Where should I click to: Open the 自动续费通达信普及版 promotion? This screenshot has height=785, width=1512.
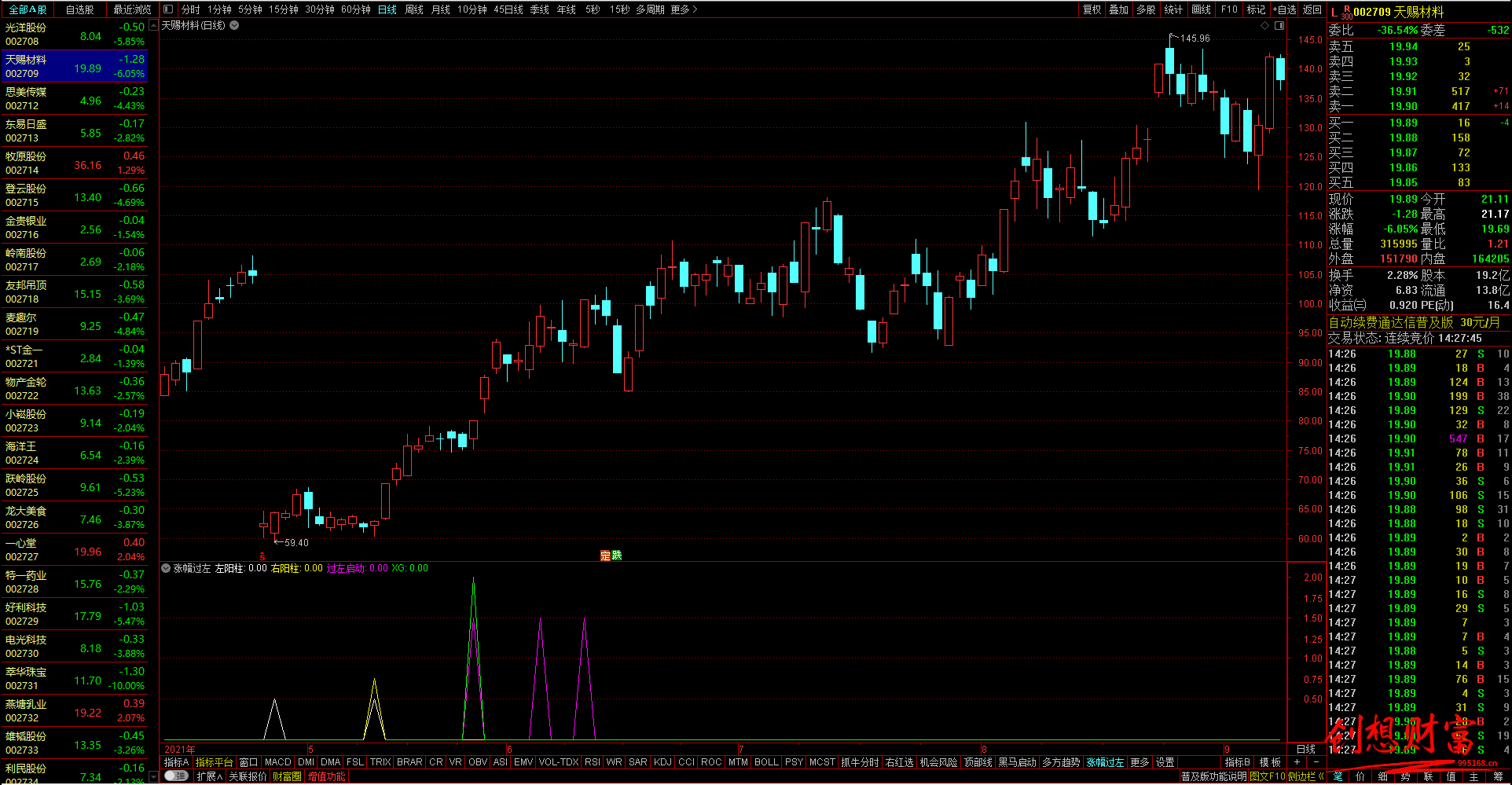coord(1414,322)
